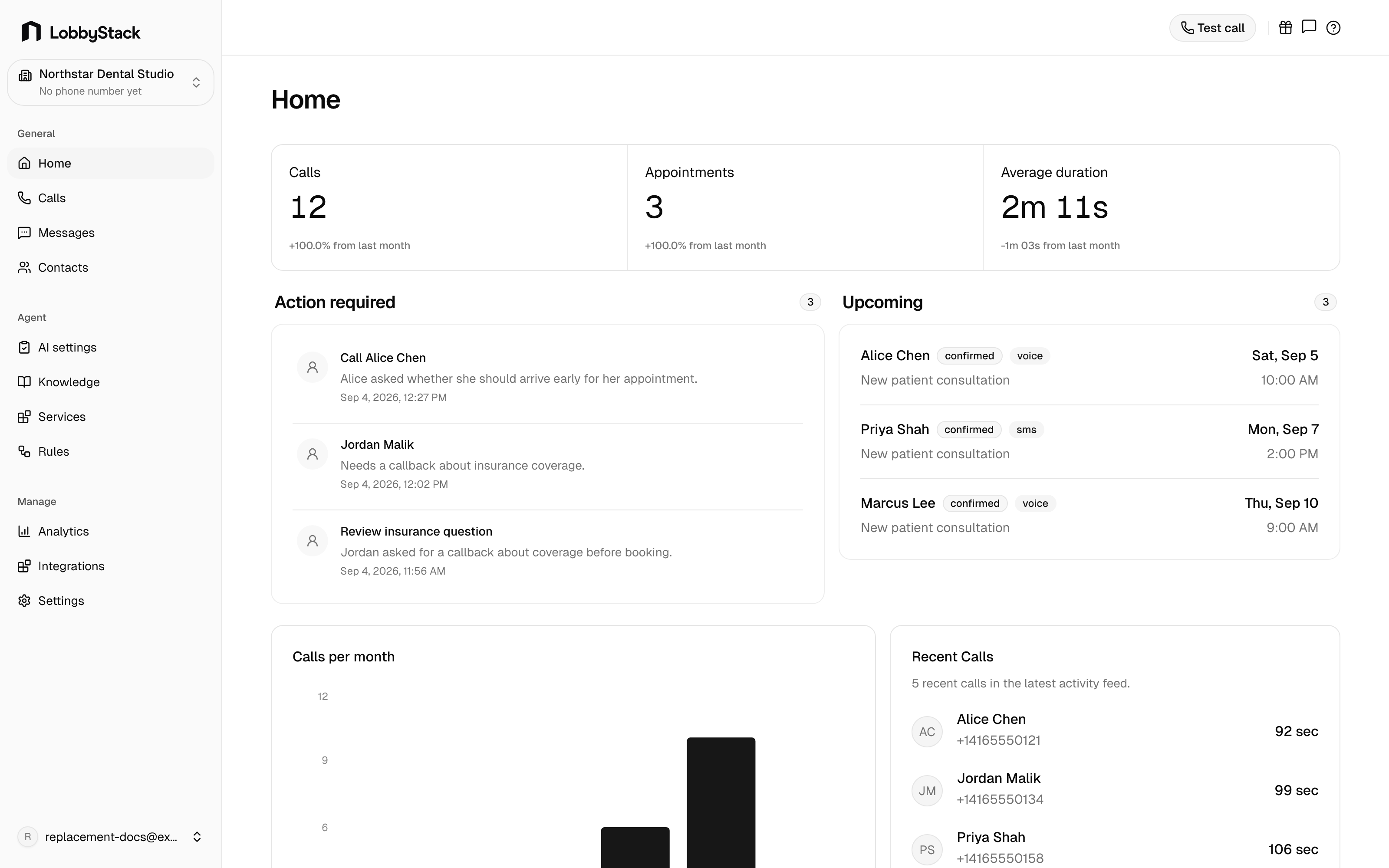Click the Action required count badge 3

(x=810, y=302)
